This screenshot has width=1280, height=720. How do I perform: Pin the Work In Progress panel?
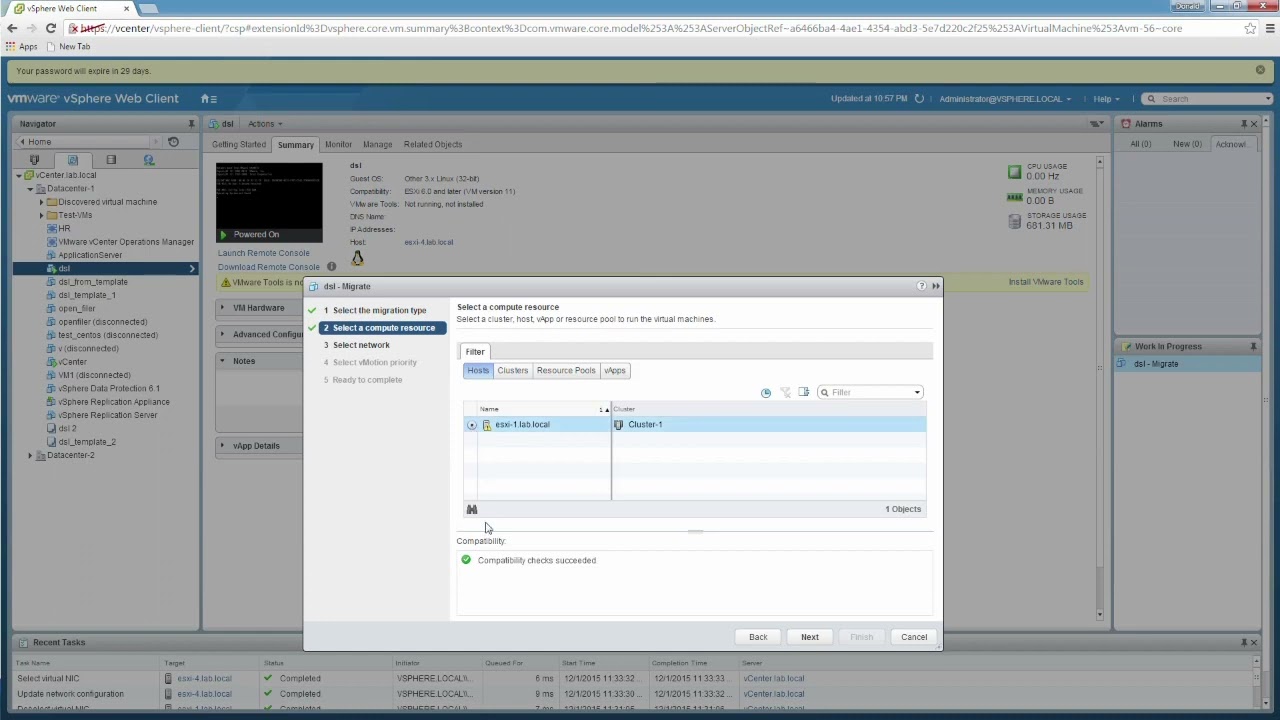[1253, 346]
